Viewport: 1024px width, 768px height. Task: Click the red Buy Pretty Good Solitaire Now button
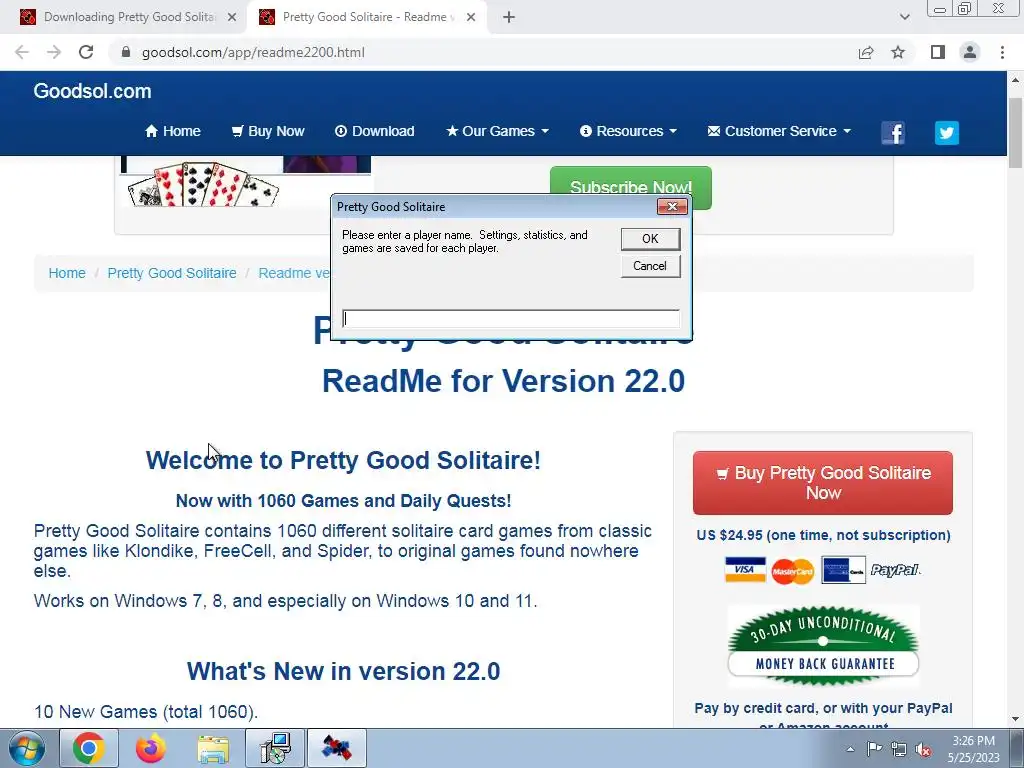click(823, 483)
